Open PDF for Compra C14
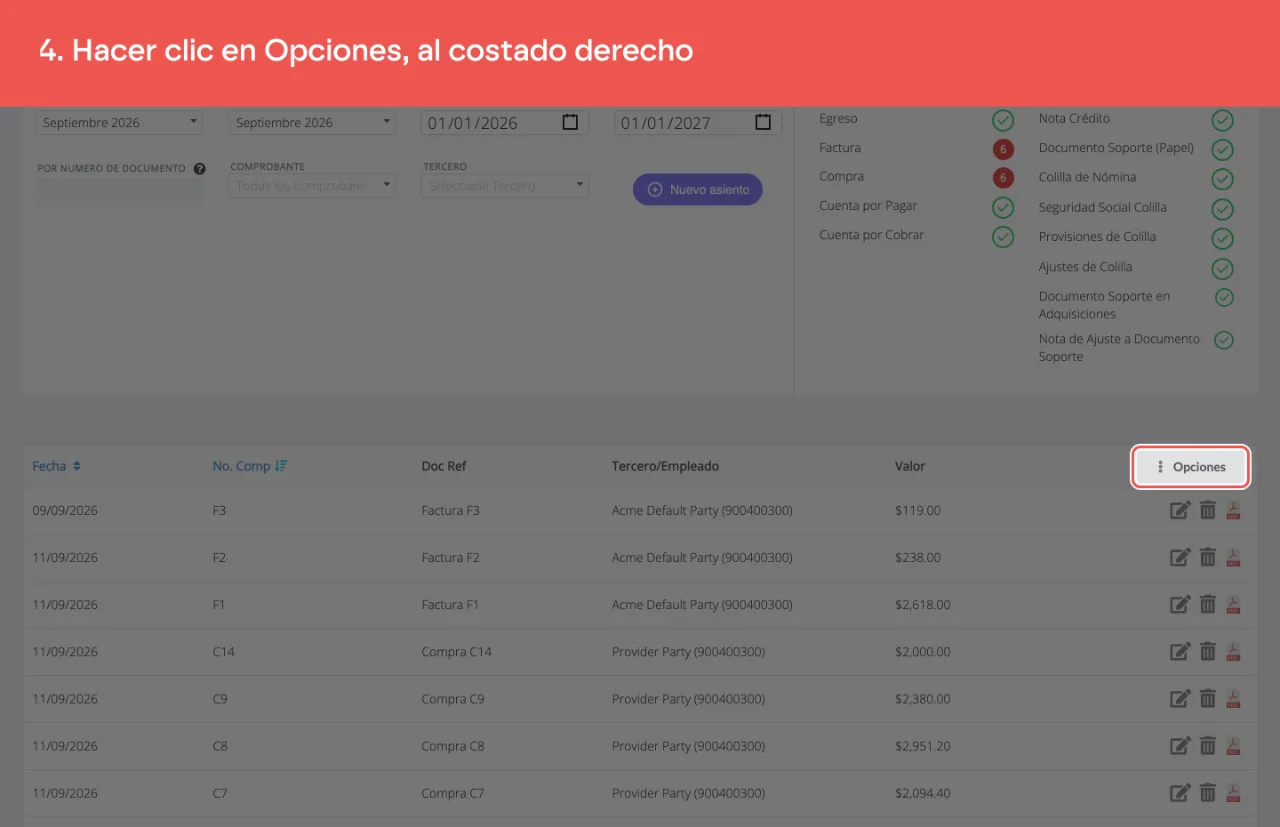Image resolution: width=1280 pixels, height=827 pixels. [1233, 652]
